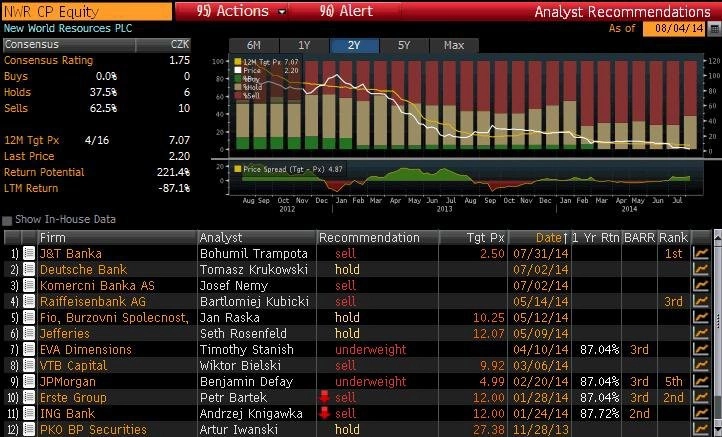Open VTB Capital firm link
This screenshot has height=437, width=722.
tap(73, 366)
